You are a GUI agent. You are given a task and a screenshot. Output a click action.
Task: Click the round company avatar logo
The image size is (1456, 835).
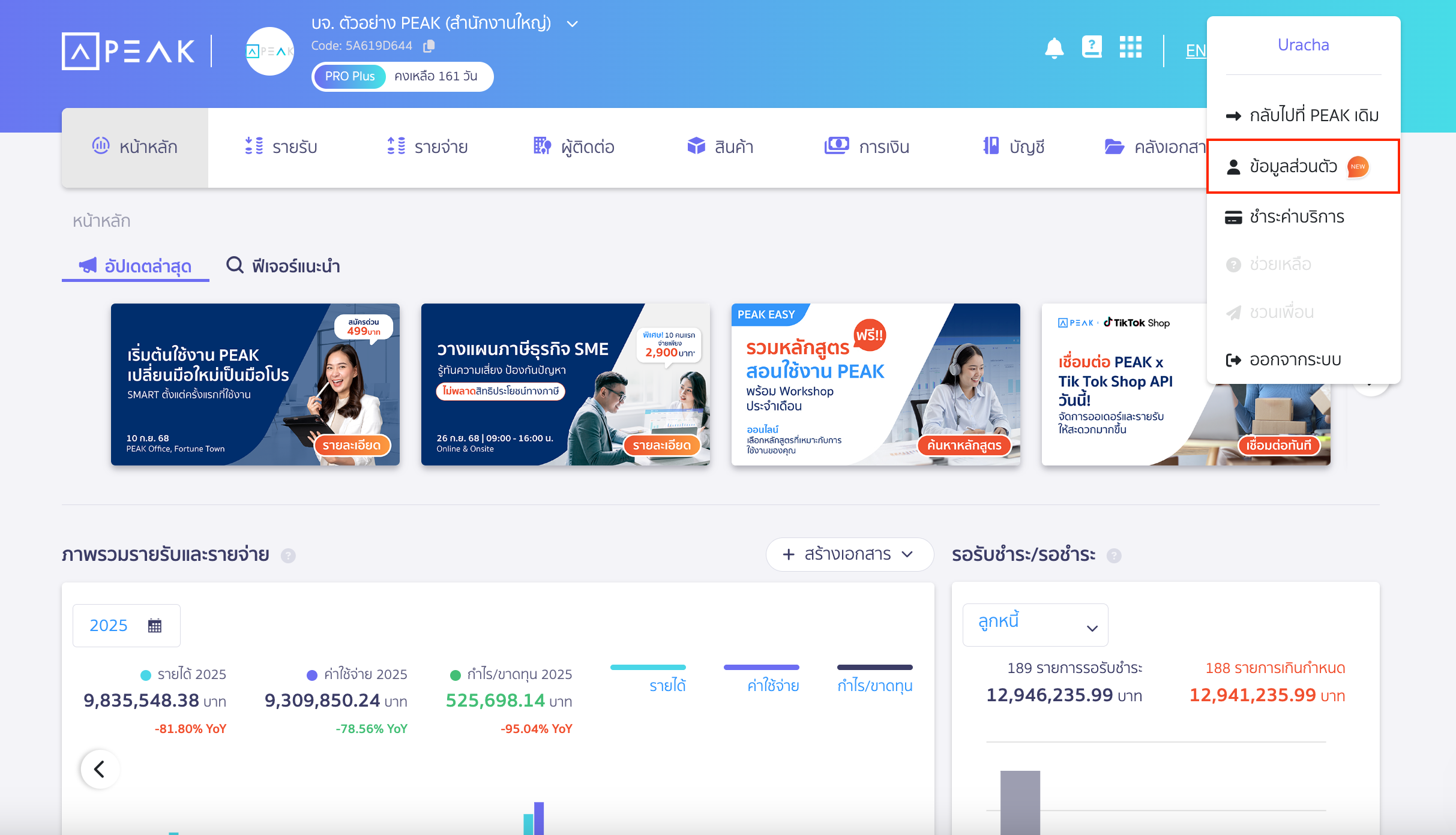270,51
